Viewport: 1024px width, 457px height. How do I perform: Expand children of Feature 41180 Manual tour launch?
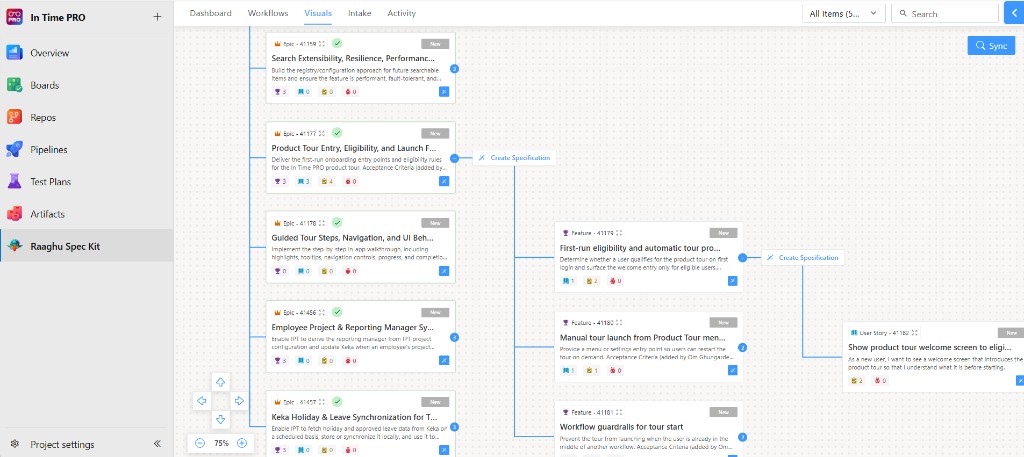[x=743, y=347]
